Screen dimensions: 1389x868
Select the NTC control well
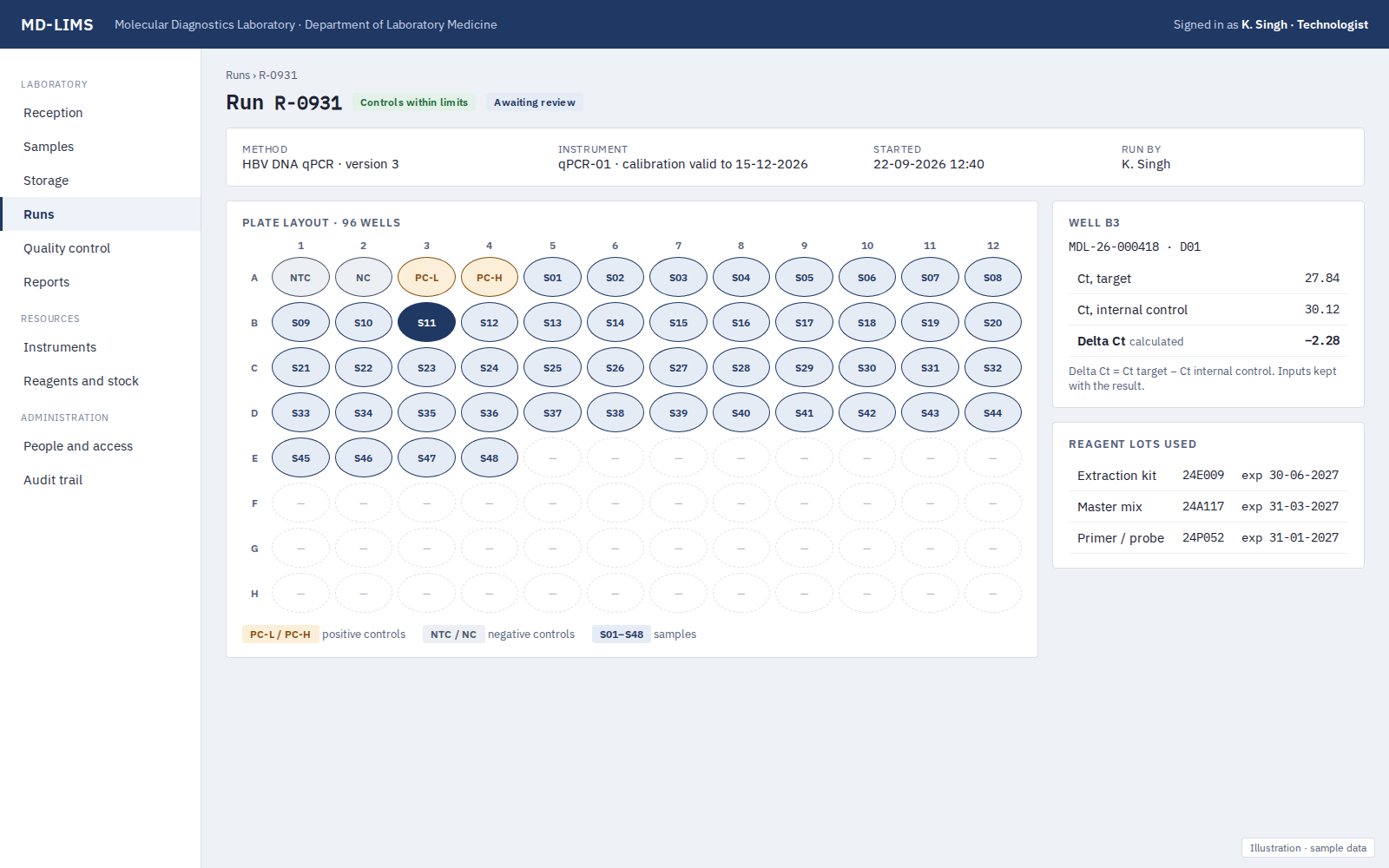pyautogui.click(x=300, y=278)
